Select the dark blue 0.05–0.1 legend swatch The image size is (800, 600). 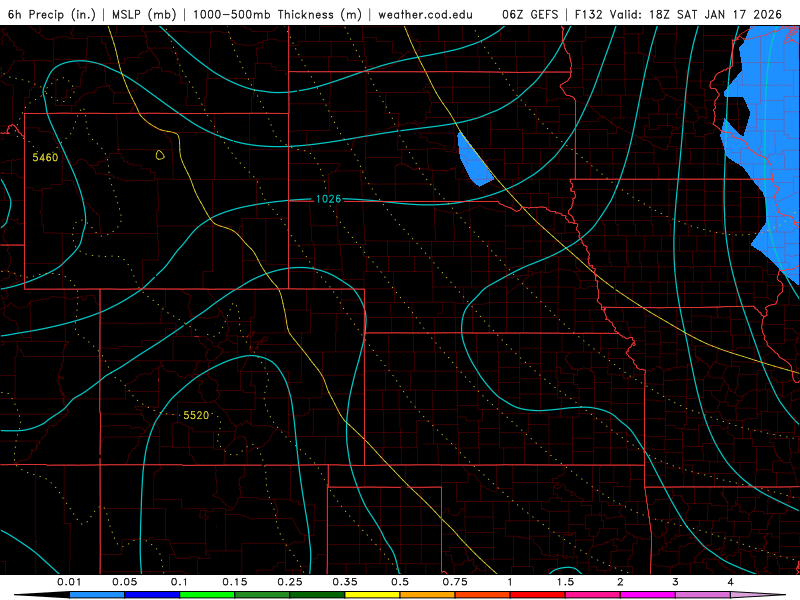[152, 595]
